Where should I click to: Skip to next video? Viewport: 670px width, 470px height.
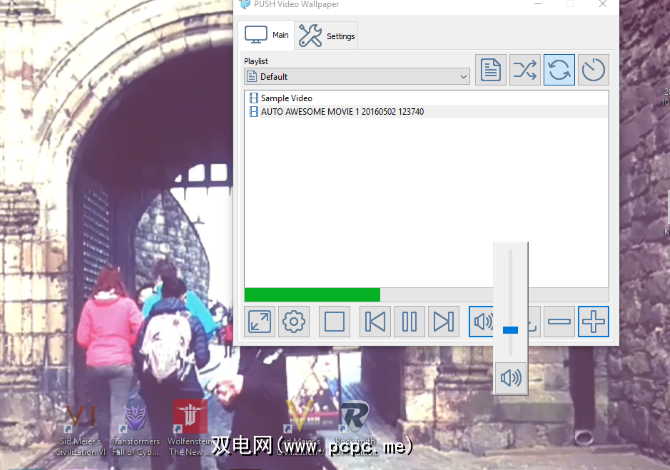click(444, 321)
